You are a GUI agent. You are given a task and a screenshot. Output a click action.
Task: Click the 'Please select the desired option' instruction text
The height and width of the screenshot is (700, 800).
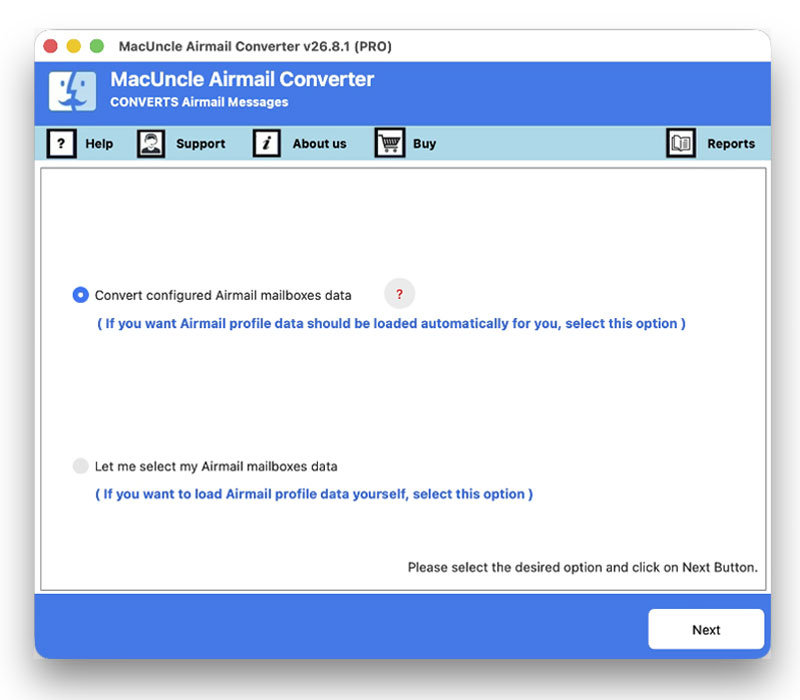(583, 567)
